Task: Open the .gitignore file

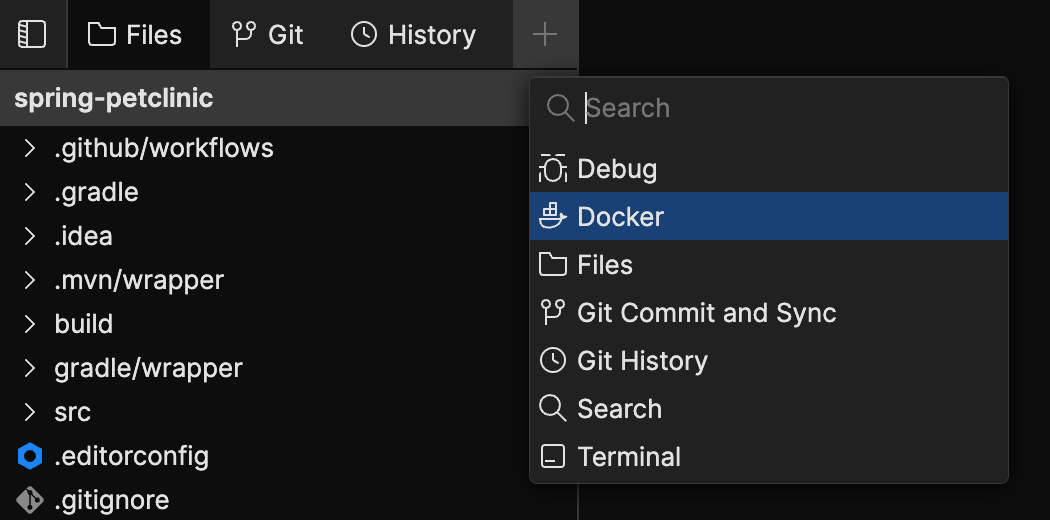Action: click(111, 499)
